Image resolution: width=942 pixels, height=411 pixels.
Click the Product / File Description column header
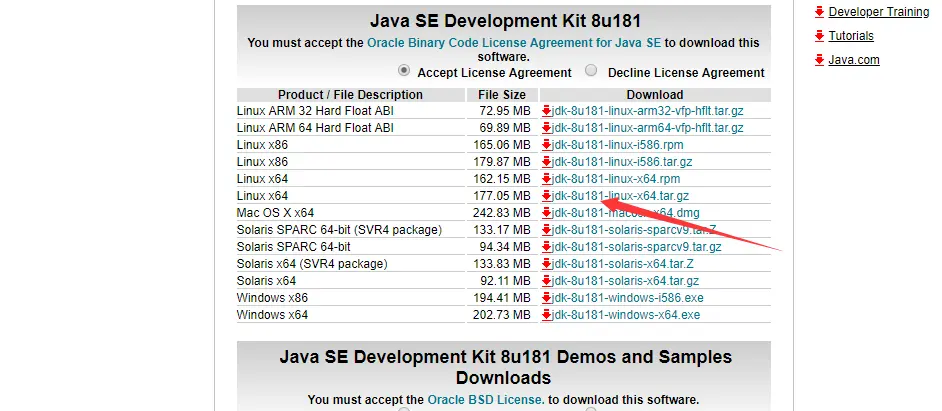coord(350,95)
